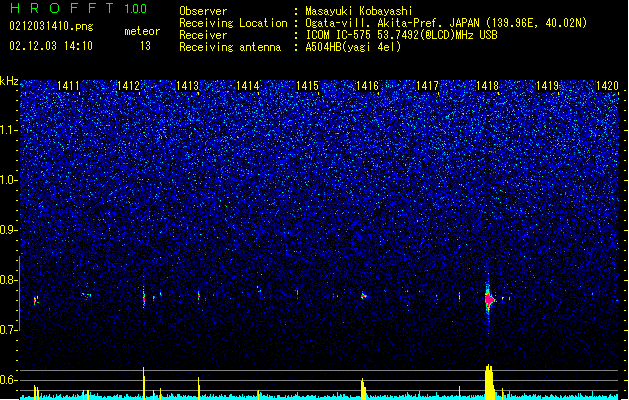This screenshot has height=400, width=629.
Task: Select antenna value A504HB(yagi 4el)
Action: pyautogui.click(x=353, y=47)
